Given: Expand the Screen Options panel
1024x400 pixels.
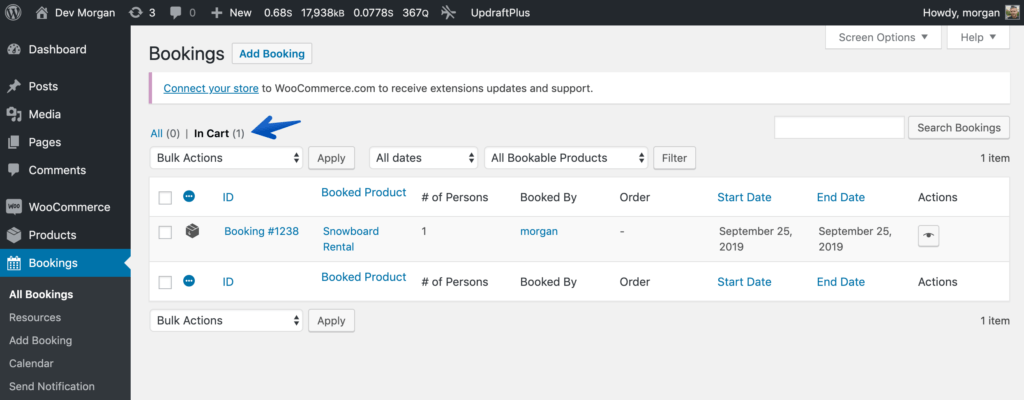Looking at the screenshot, I should click(x=884, y=37).
